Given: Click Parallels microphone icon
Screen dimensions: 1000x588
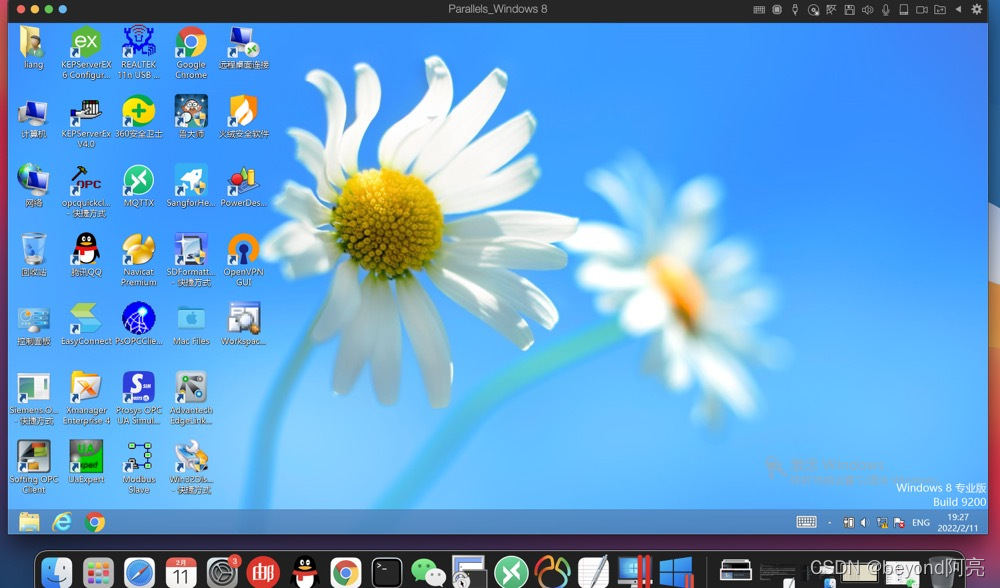Looking at the screenshot, I should pos(886,10).
